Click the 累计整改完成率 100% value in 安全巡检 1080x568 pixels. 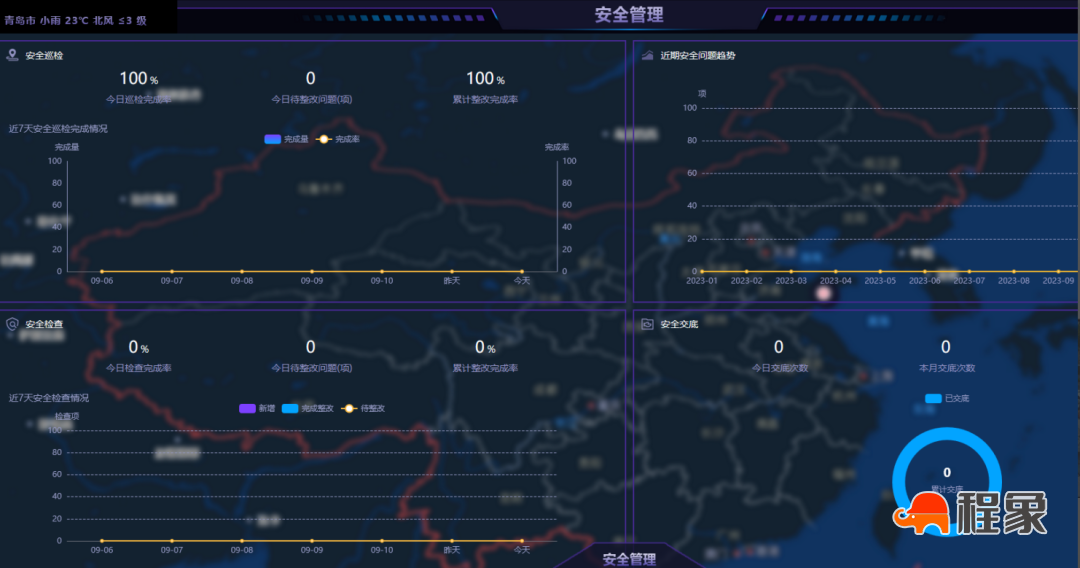pyautogui.click(x=485, y=78)
